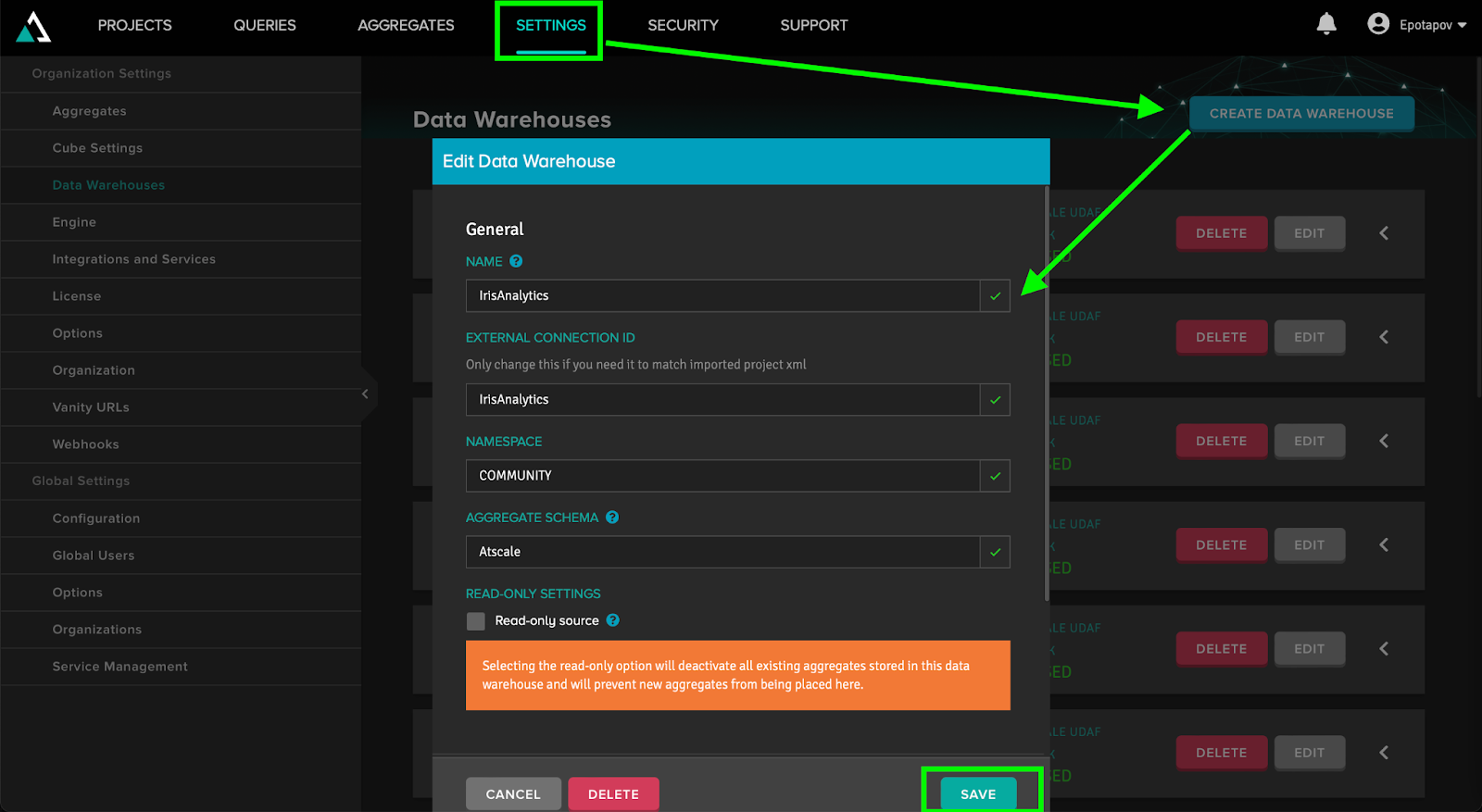Click checkmark beside Aggregate Schema field

(995, 552)
